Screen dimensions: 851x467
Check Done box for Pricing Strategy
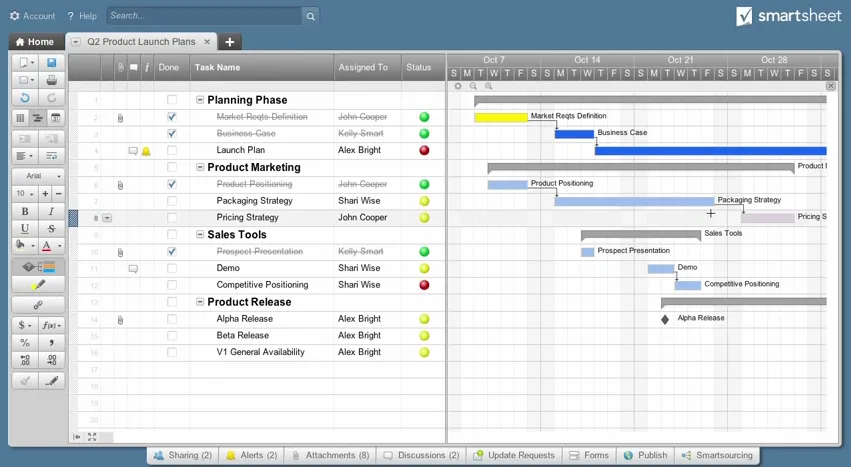point(172,218)
